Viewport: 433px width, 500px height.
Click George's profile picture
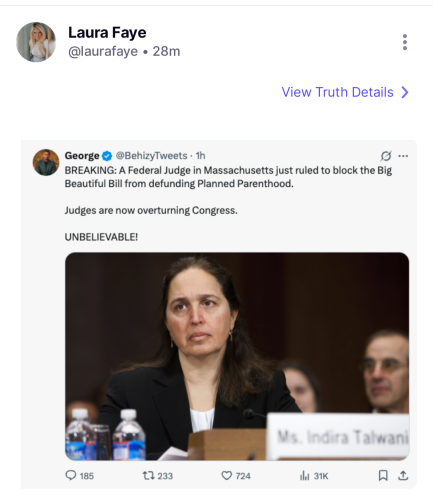click(x=46, y=162)
